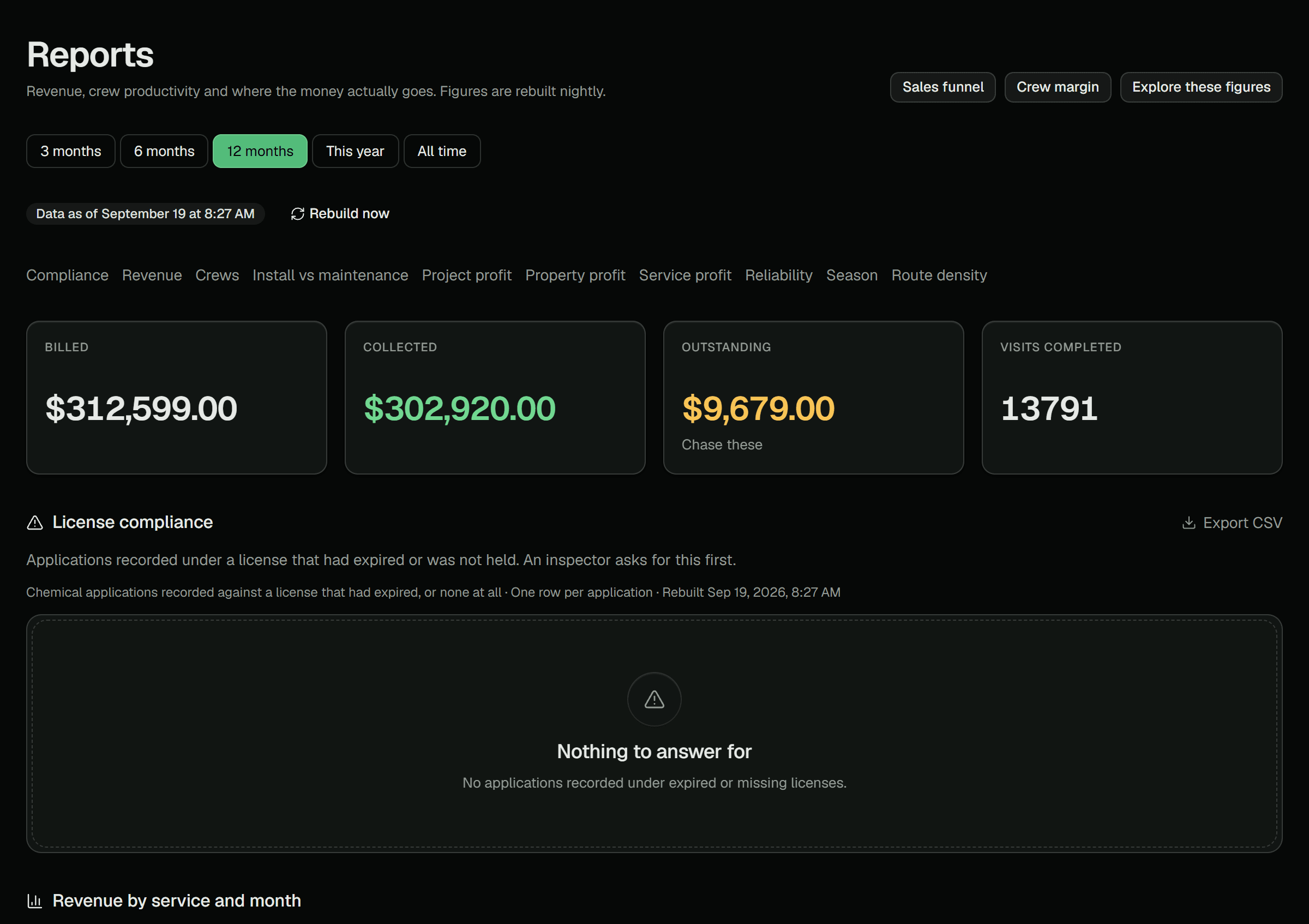The height and width of the screenshot is (924, 1309).
Task: Click the Collected $302,920.00 amount
Action: pos(460,408)
